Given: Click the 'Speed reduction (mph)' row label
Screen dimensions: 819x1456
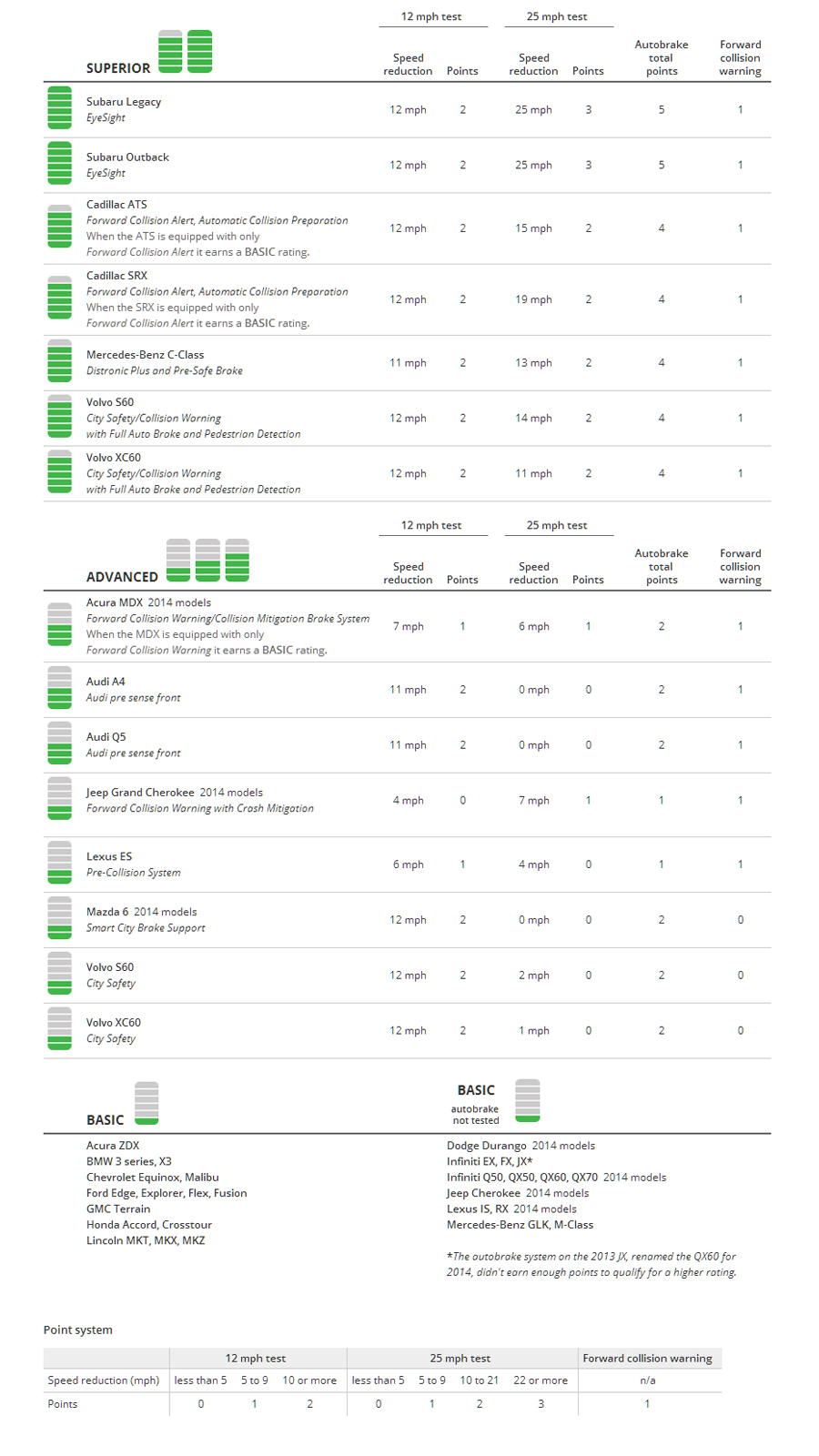Looking at the screenshot, I should pyautogui.click(x=104, y=1380).
